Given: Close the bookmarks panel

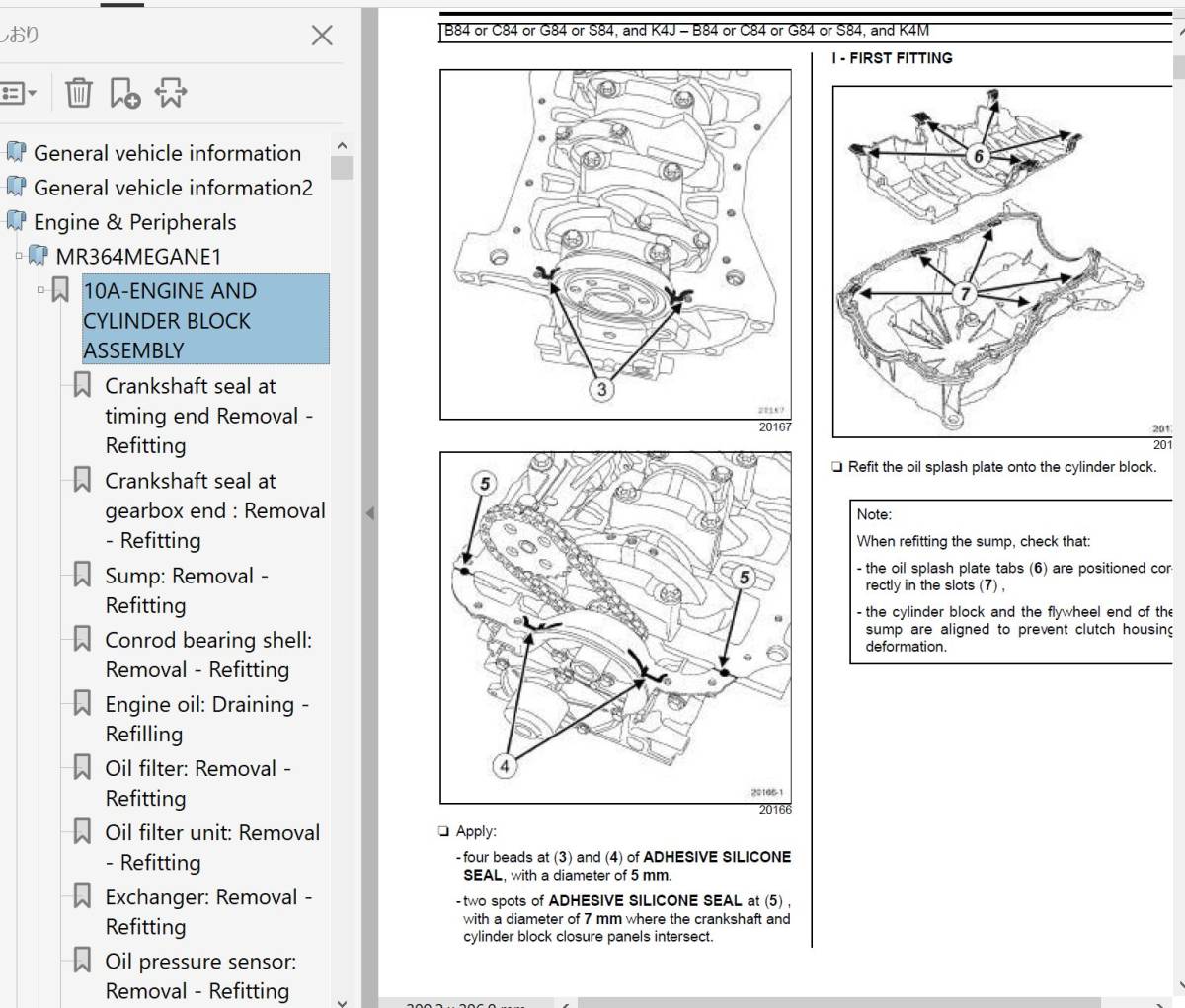Looking at the screenshot, I should point(322,36).
